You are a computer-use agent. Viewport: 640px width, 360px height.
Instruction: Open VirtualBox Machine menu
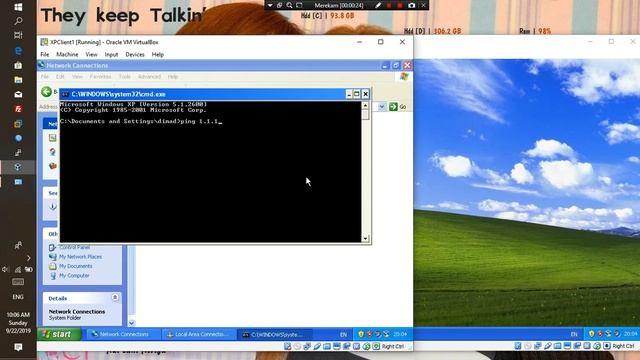67,54
